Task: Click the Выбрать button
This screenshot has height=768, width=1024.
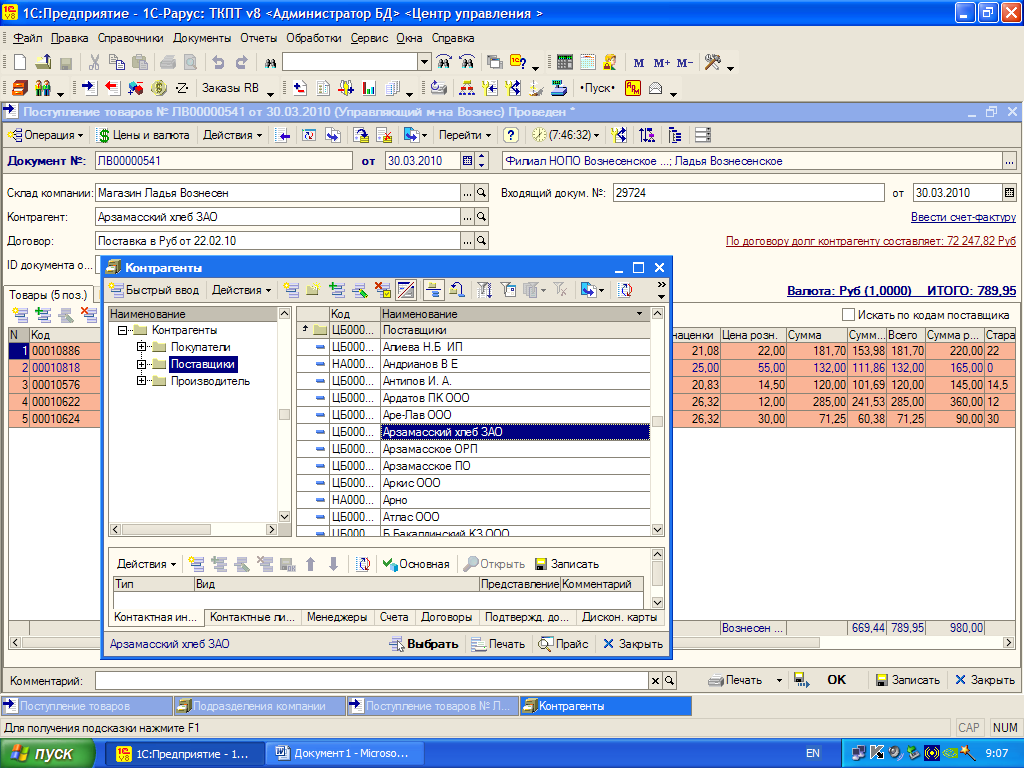Action: click(424, 644)
